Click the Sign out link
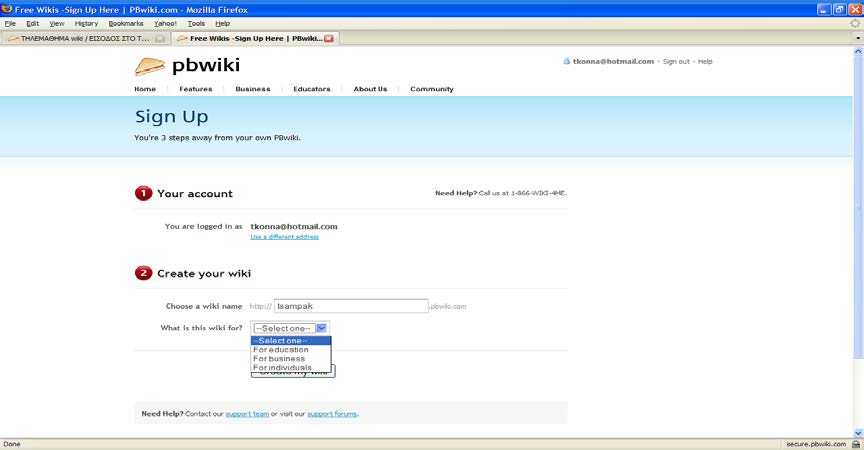This screenshot has height=450, width=864. click(x=676, y=62)
